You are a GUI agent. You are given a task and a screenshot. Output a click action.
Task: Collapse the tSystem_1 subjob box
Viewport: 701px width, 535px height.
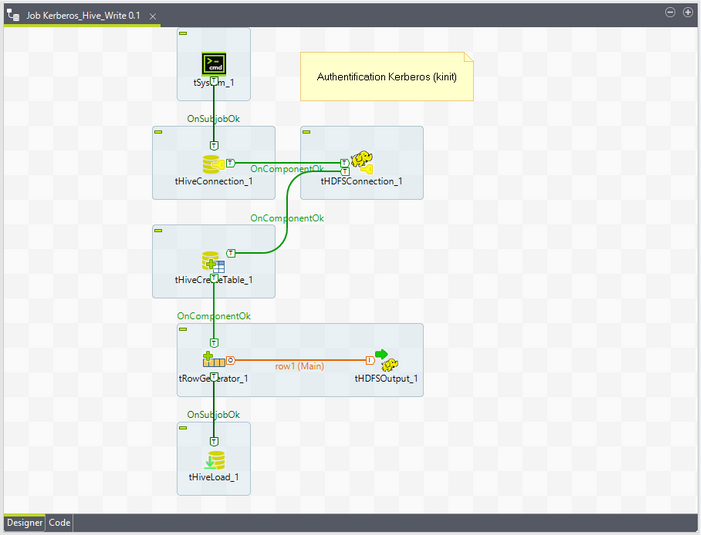(183, 34)
